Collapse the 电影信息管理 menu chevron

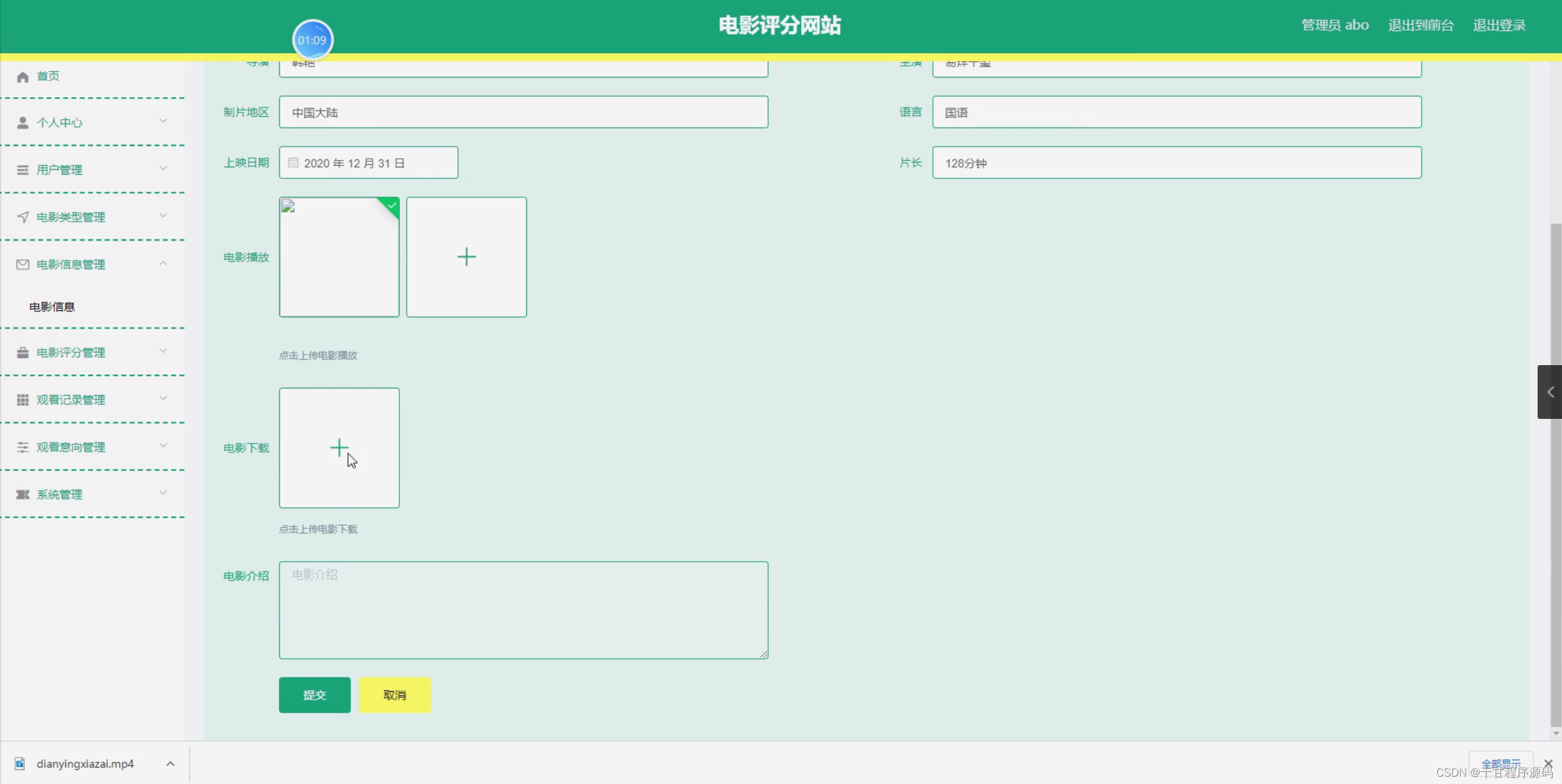(x=163, y=263)
